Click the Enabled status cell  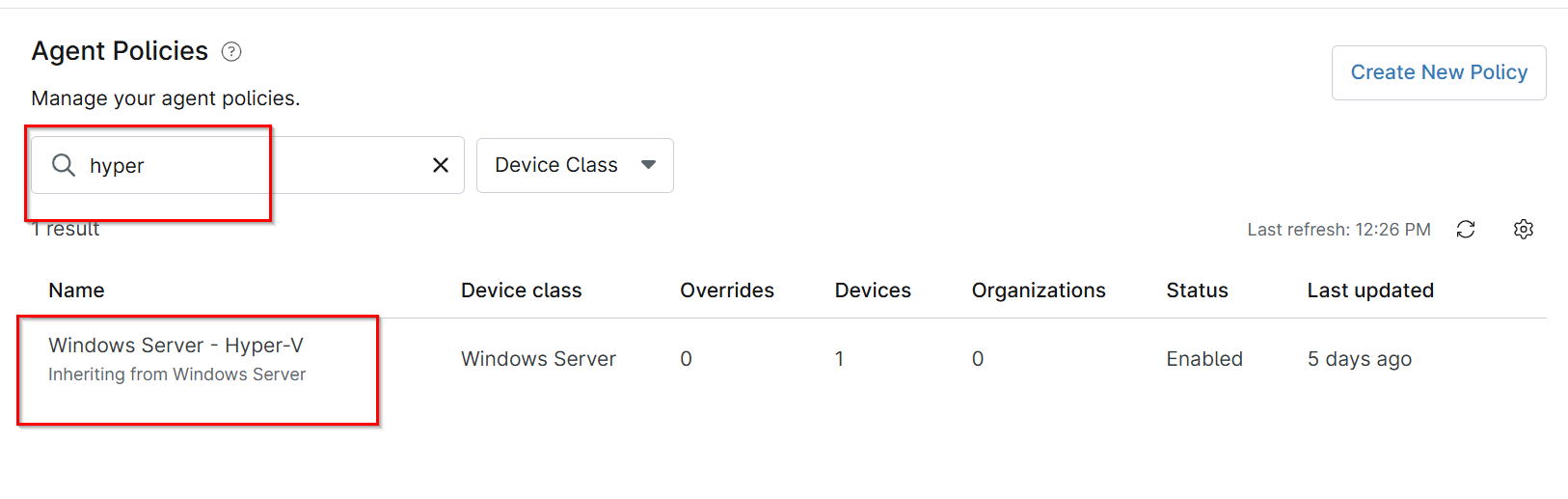1204,359
